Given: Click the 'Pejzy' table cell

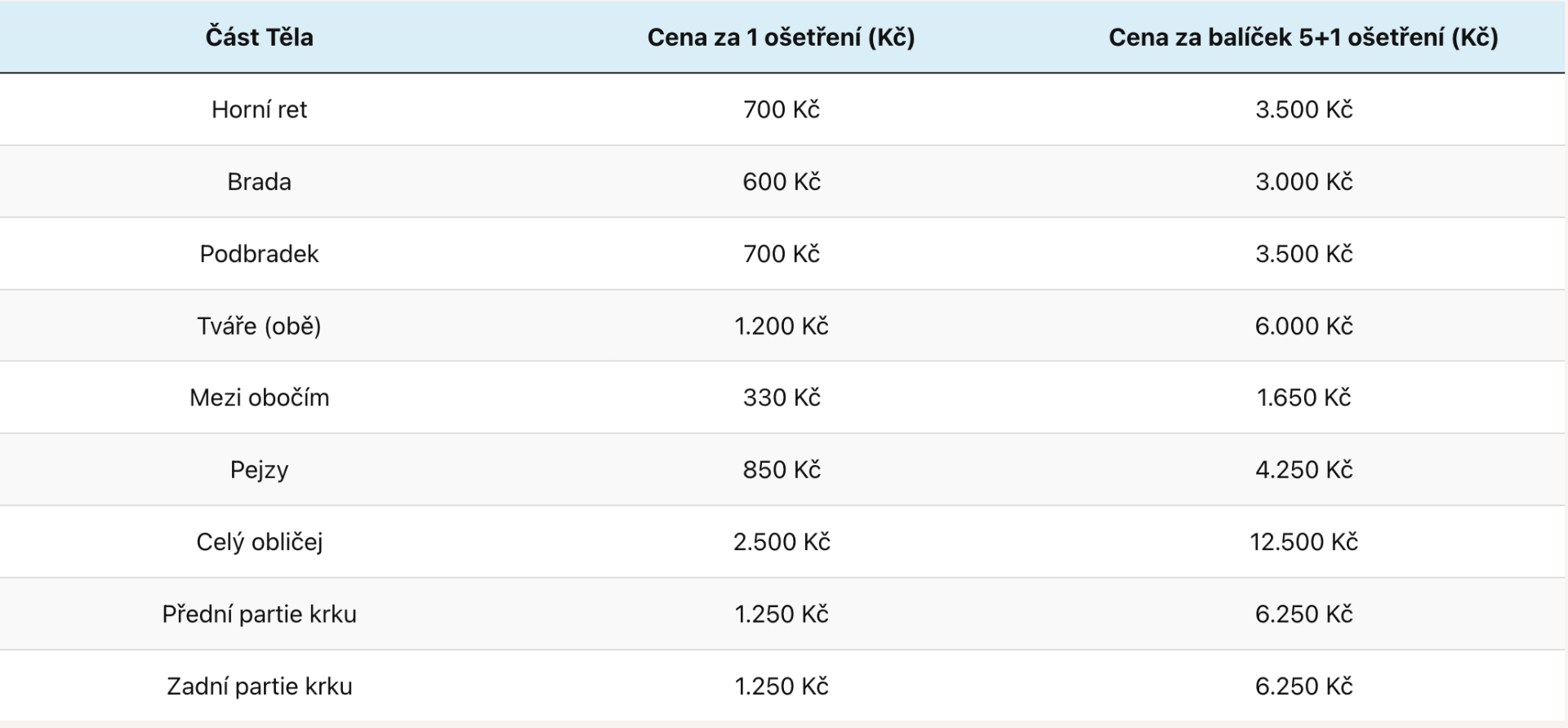Looking at the screenshot, I should pyautogui.click(x=259, y=469).
